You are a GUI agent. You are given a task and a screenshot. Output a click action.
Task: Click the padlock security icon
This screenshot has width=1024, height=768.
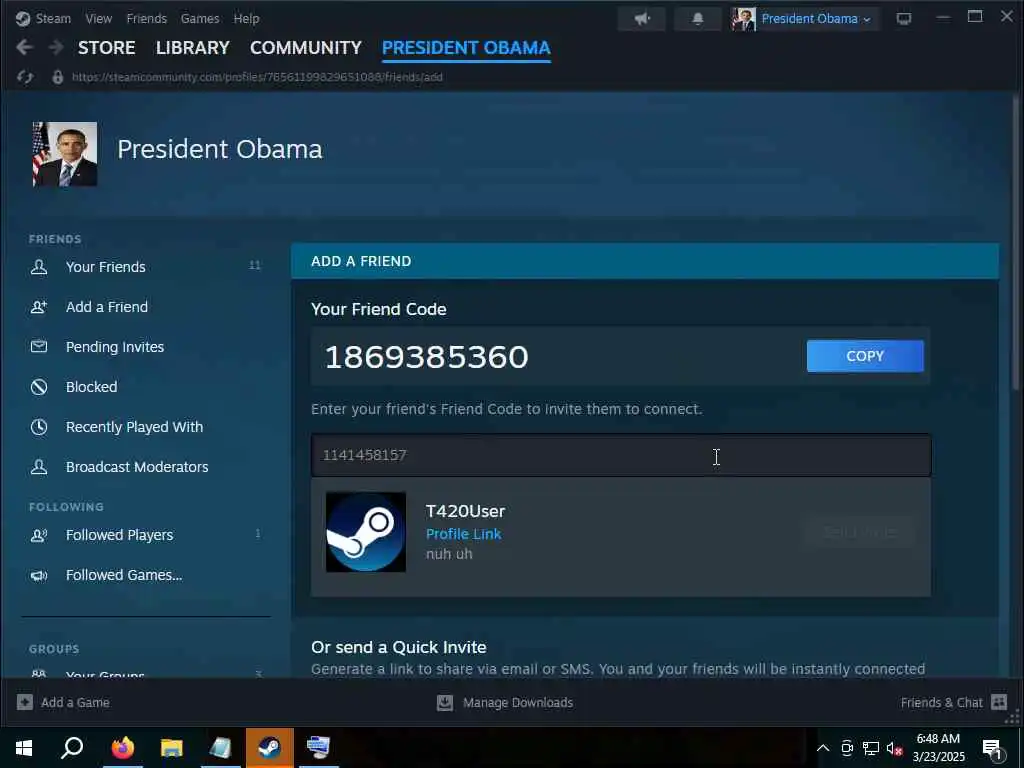pyautogui.click(x=57, y=77)
